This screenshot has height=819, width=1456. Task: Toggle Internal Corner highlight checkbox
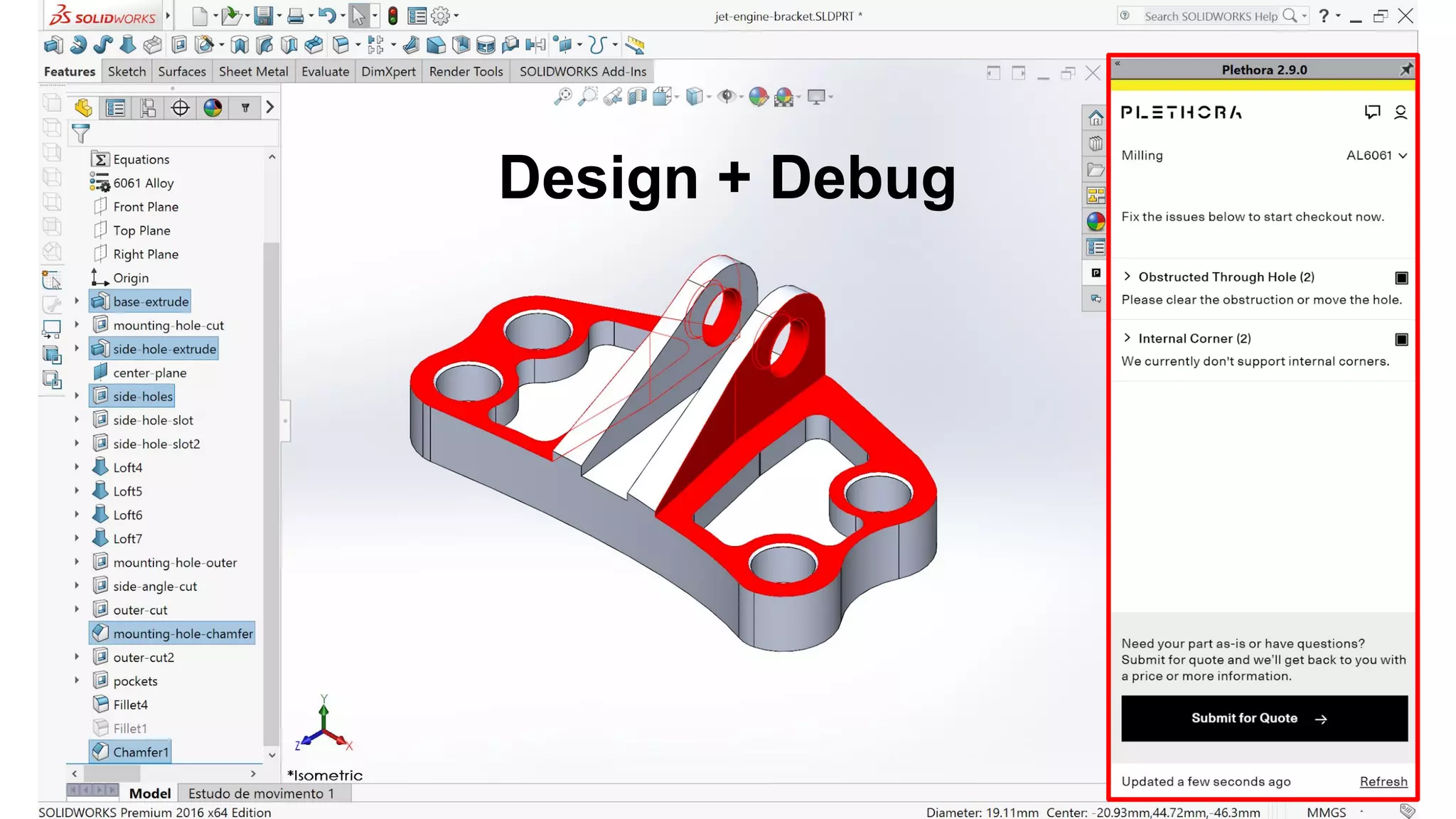tap(1401, 340)
